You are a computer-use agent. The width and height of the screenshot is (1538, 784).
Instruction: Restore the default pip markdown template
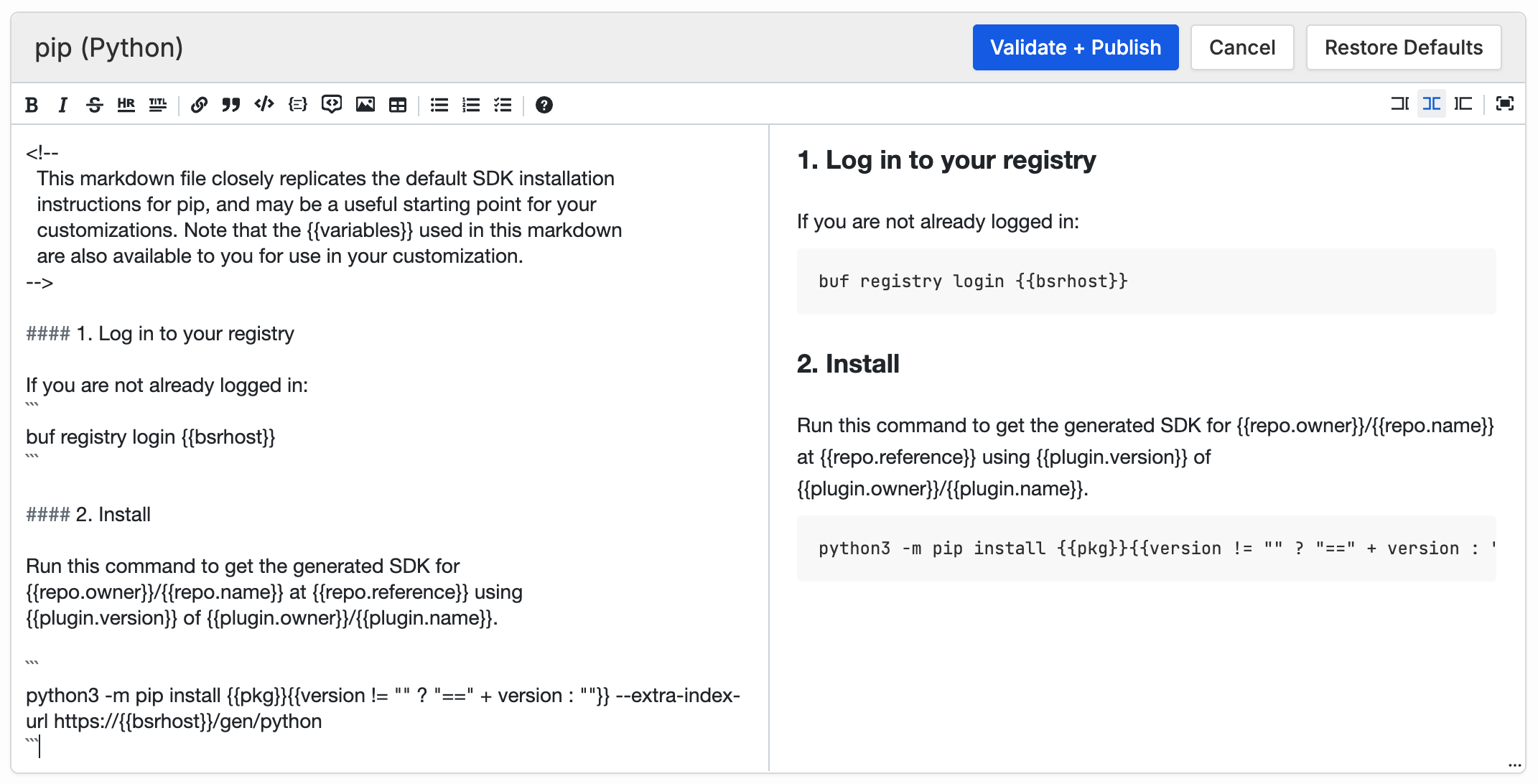pos(1404,47)
